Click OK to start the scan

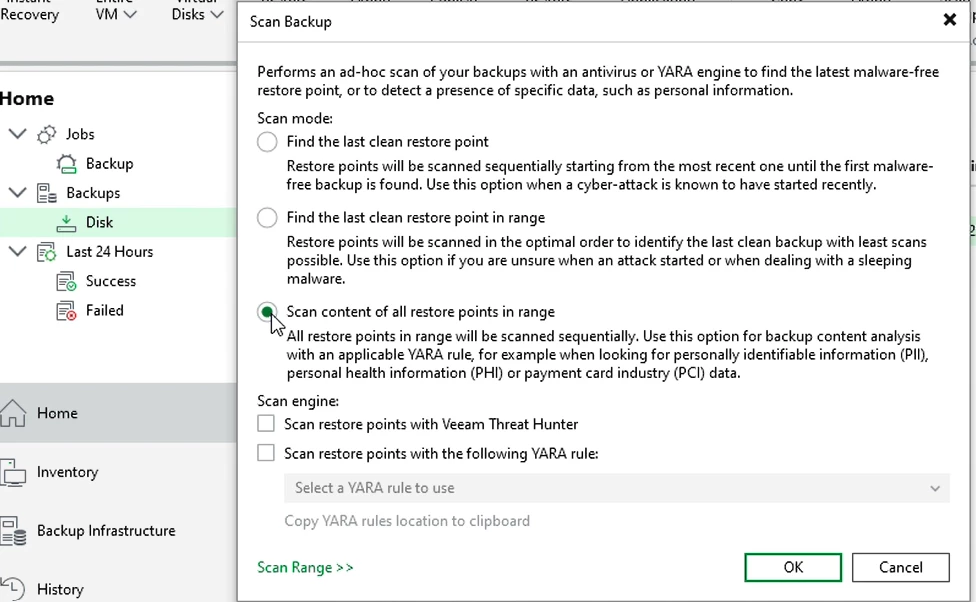(792, 567)
